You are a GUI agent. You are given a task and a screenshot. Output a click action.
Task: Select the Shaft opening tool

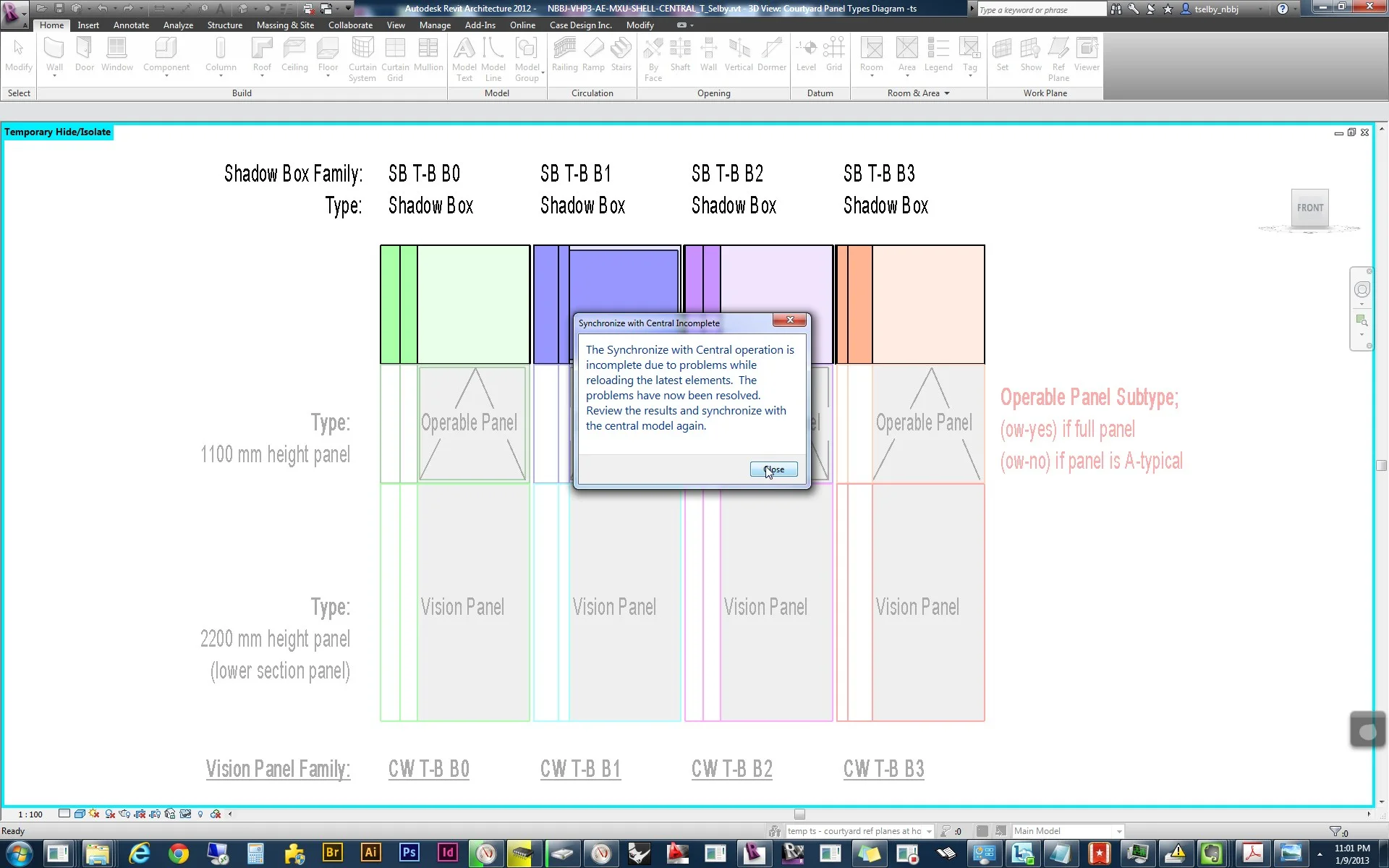tap(680, 55)
